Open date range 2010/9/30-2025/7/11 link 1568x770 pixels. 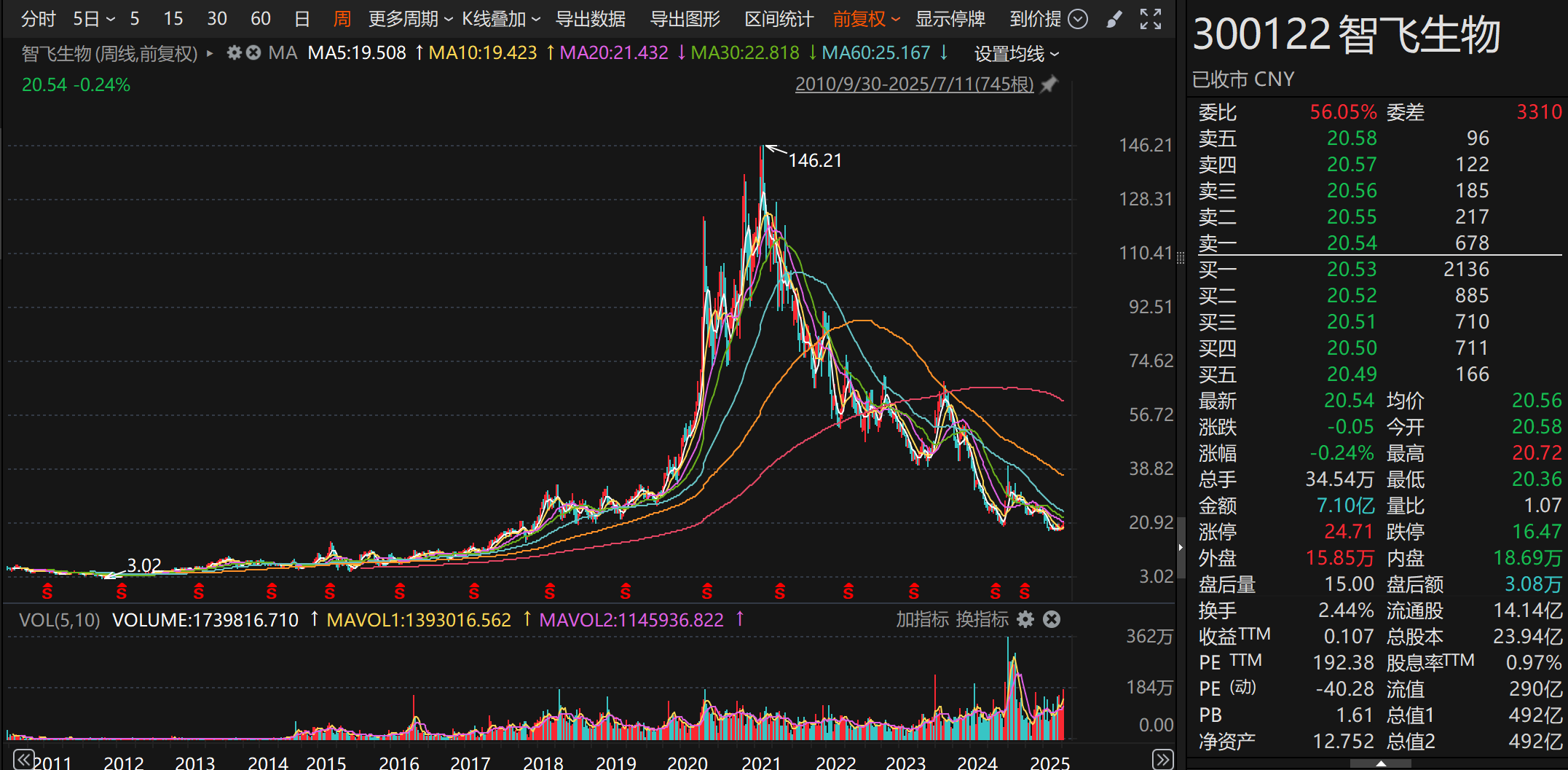coord(915,85)
